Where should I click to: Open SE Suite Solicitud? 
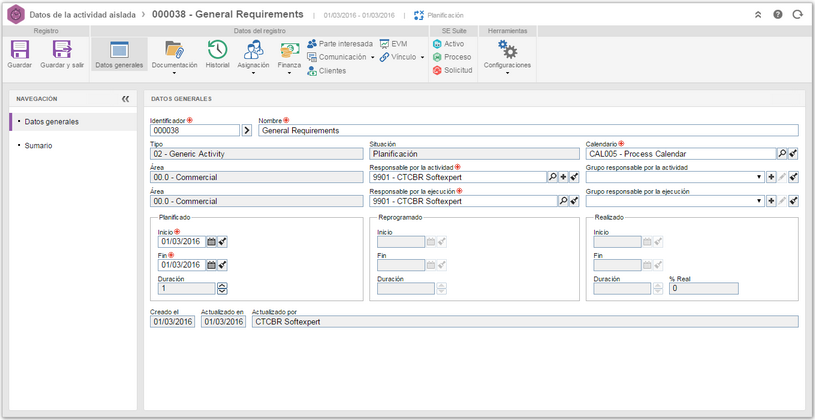click(x=453, y=70)
